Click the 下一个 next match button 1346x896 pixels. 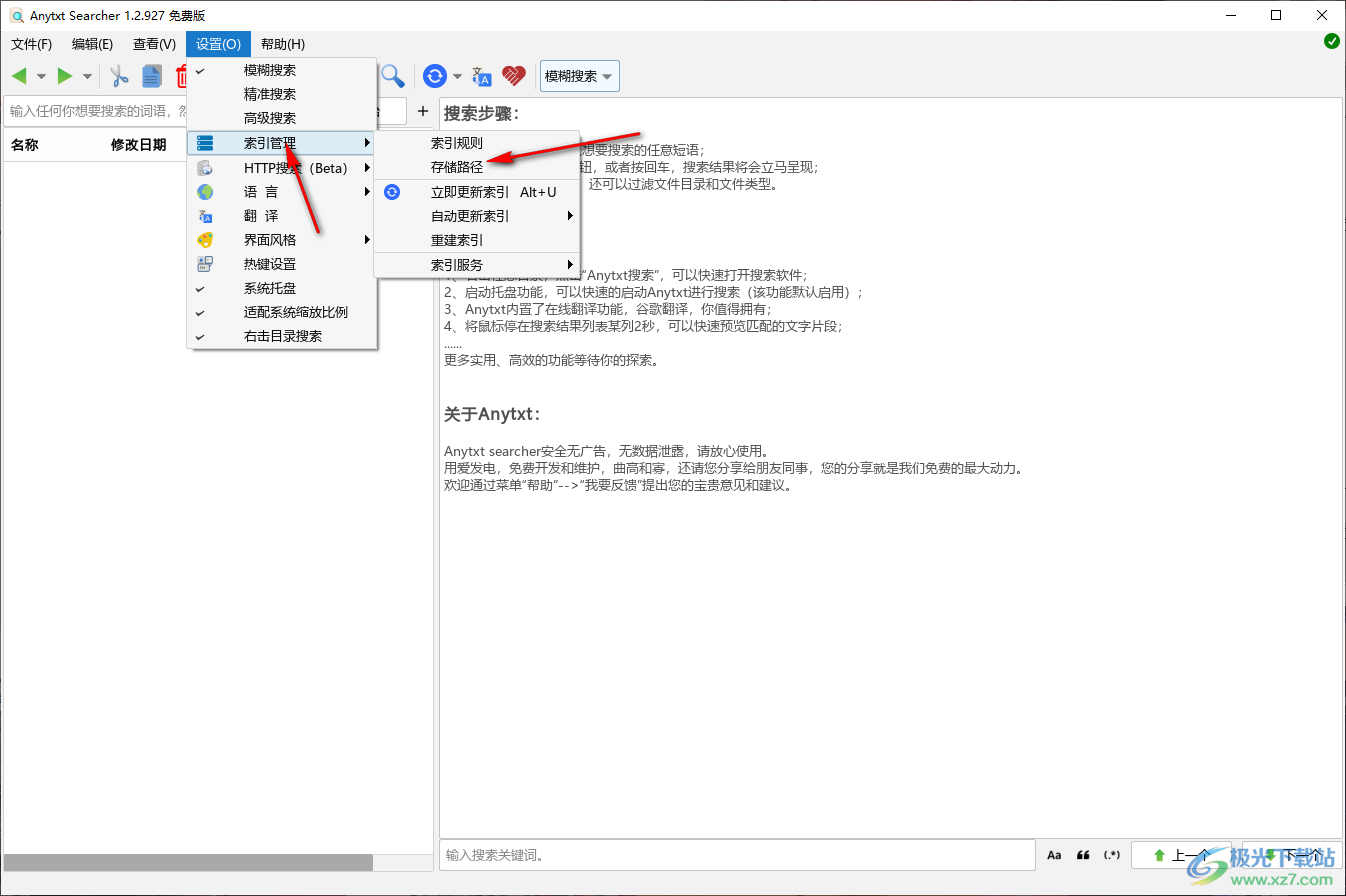tap(1292, 855)
